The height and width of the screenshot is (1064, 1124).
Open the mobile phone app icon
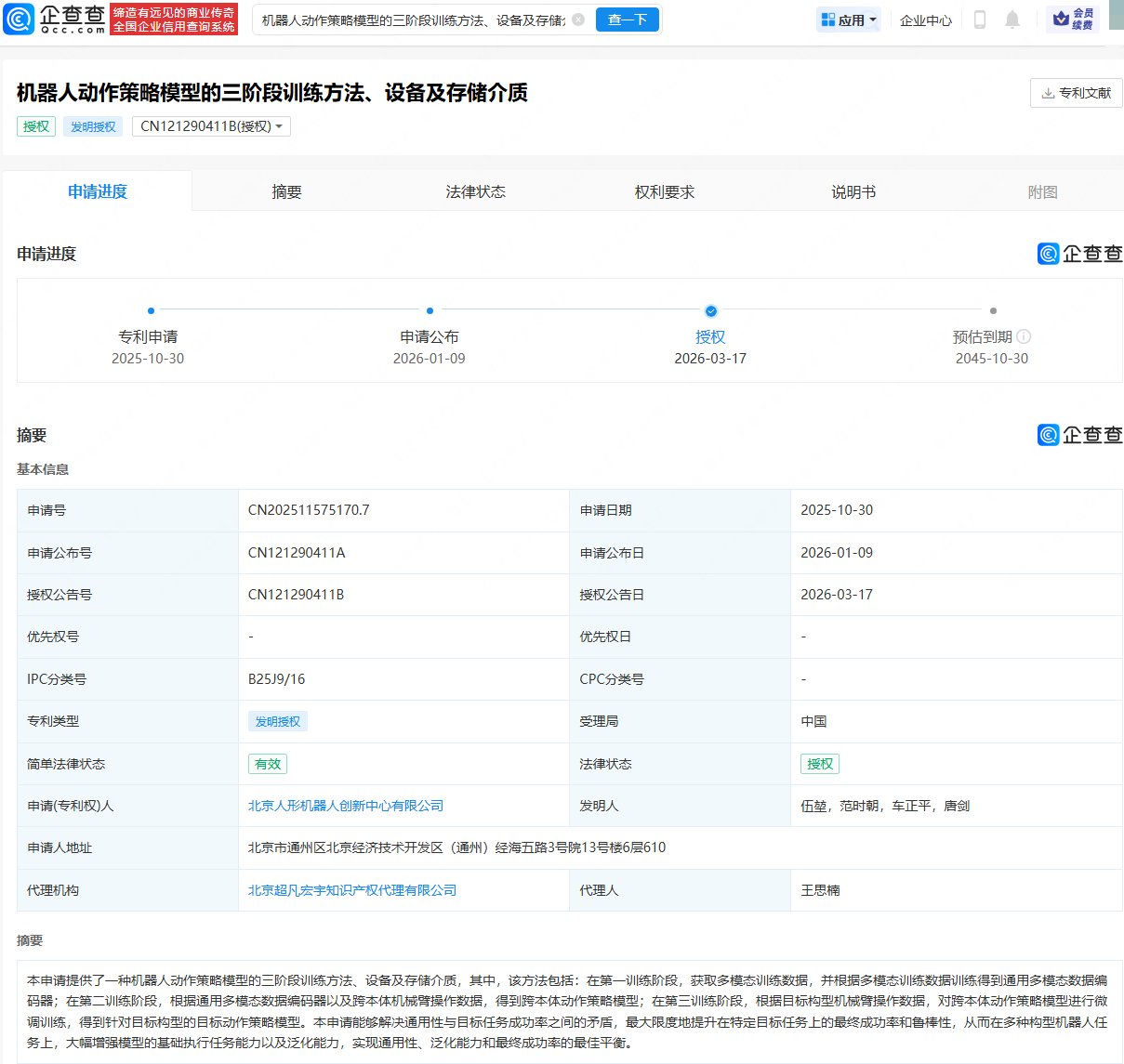pos(979,20)
